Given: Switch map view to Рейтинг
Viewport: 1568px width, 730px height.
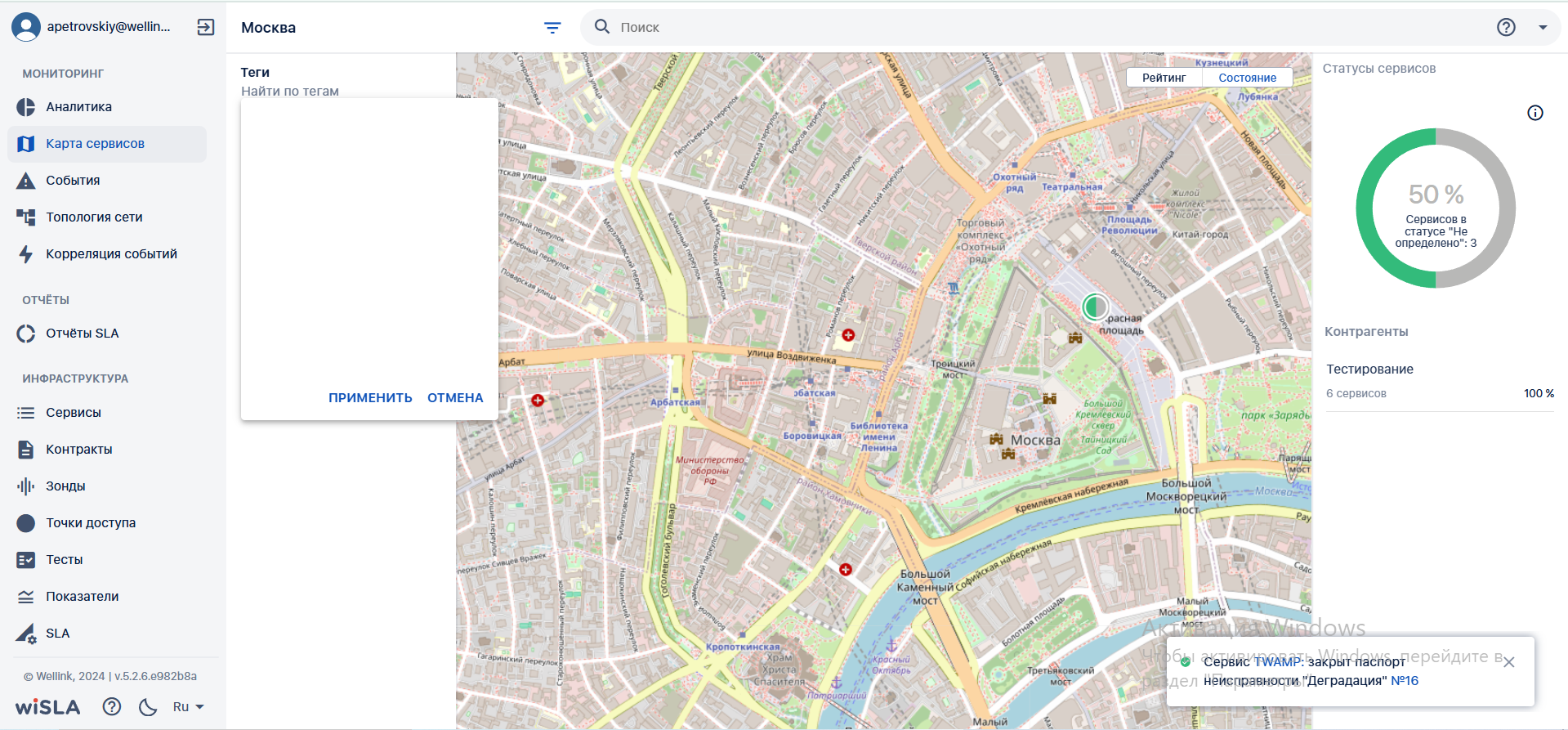Looking at the screenshot, I should pos(1164,78).
